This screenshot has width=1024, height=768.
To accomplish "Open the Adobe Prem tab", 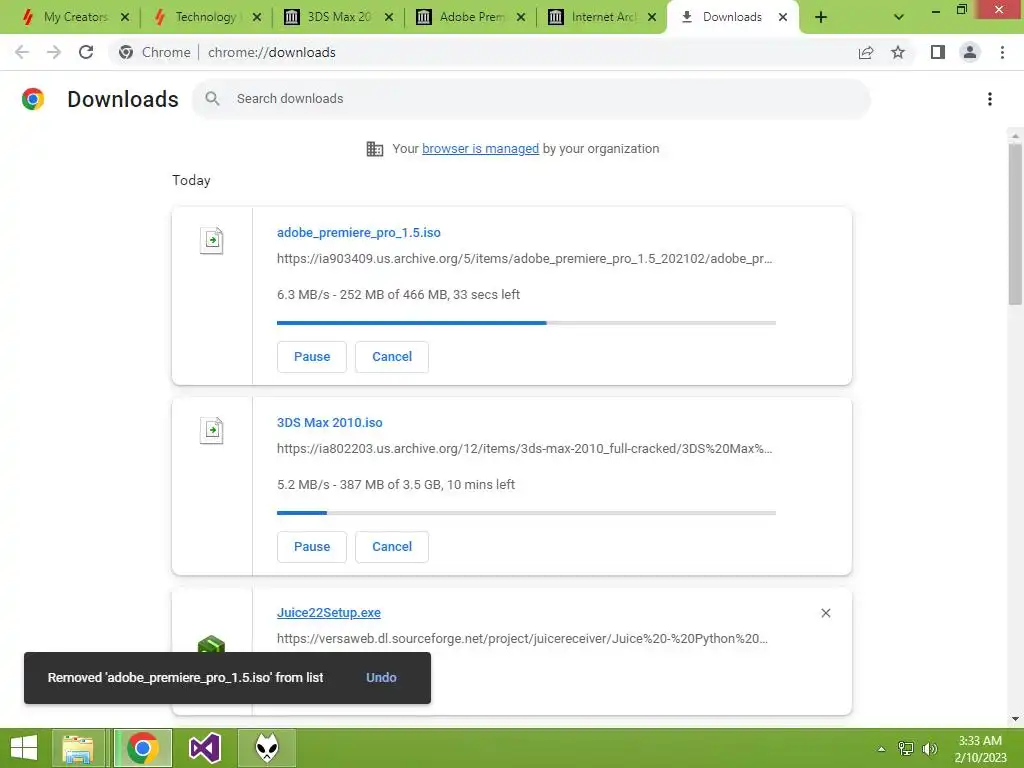I will (x=468, y=17).
